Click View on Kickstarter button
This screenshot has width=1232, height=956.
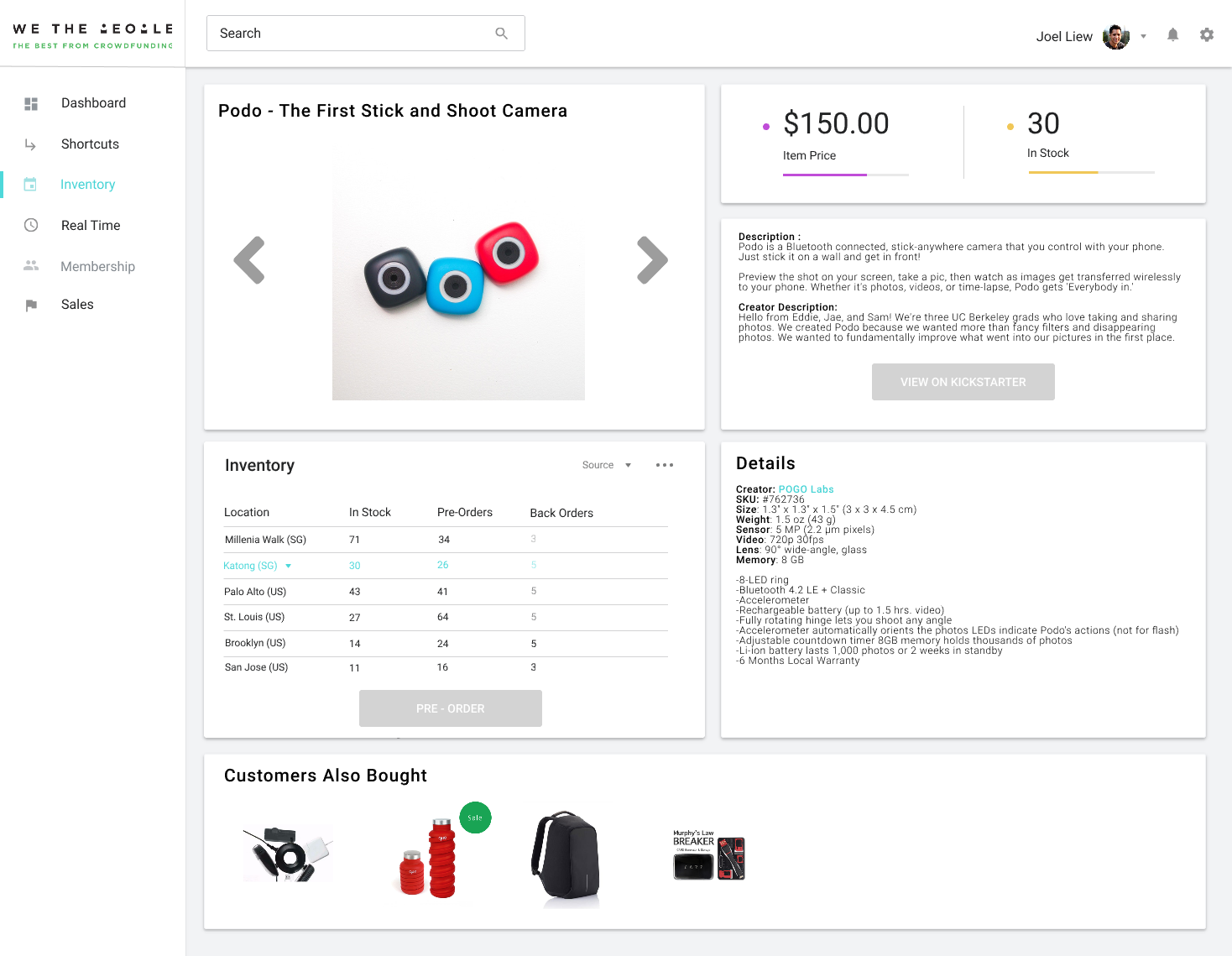[x=963, y=382]
